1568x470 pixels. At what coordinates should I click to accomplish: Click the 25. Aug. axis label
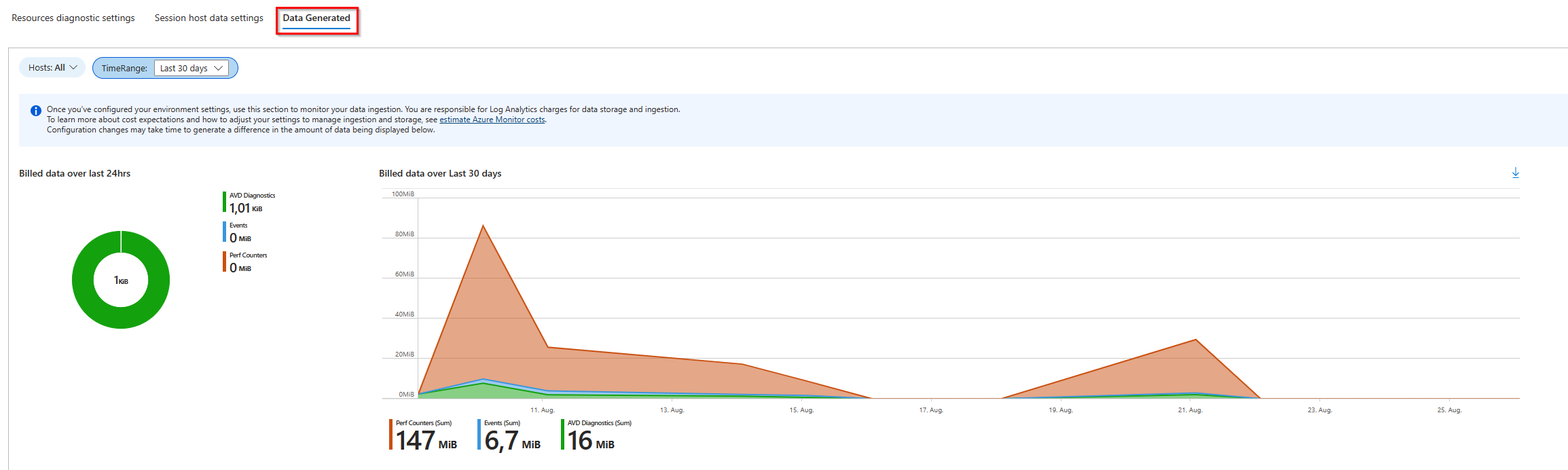click(x=1450, y=410)
